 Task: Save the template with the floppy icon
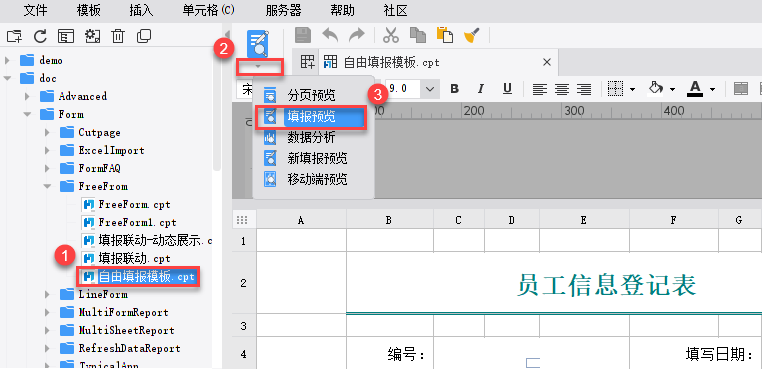pyautogui.click(x=304, y=35)
